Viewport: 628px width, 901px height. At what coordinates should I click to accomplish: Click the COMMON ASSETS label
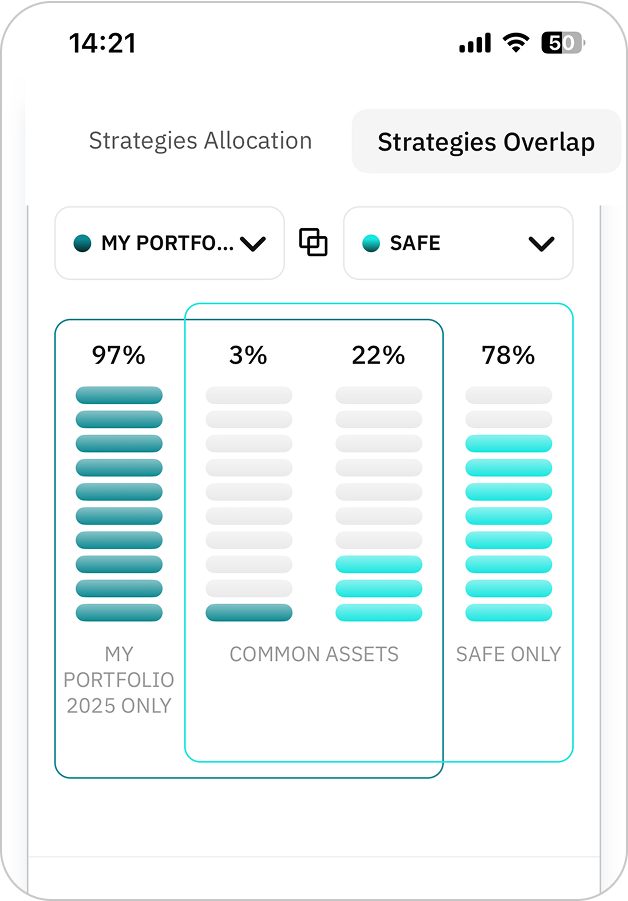(x=314, y=654)
